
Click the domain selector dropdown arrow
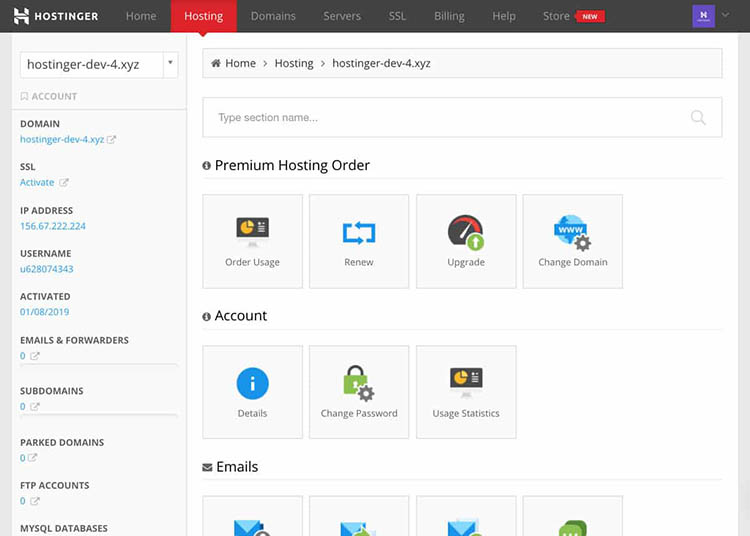pos(170,63)
